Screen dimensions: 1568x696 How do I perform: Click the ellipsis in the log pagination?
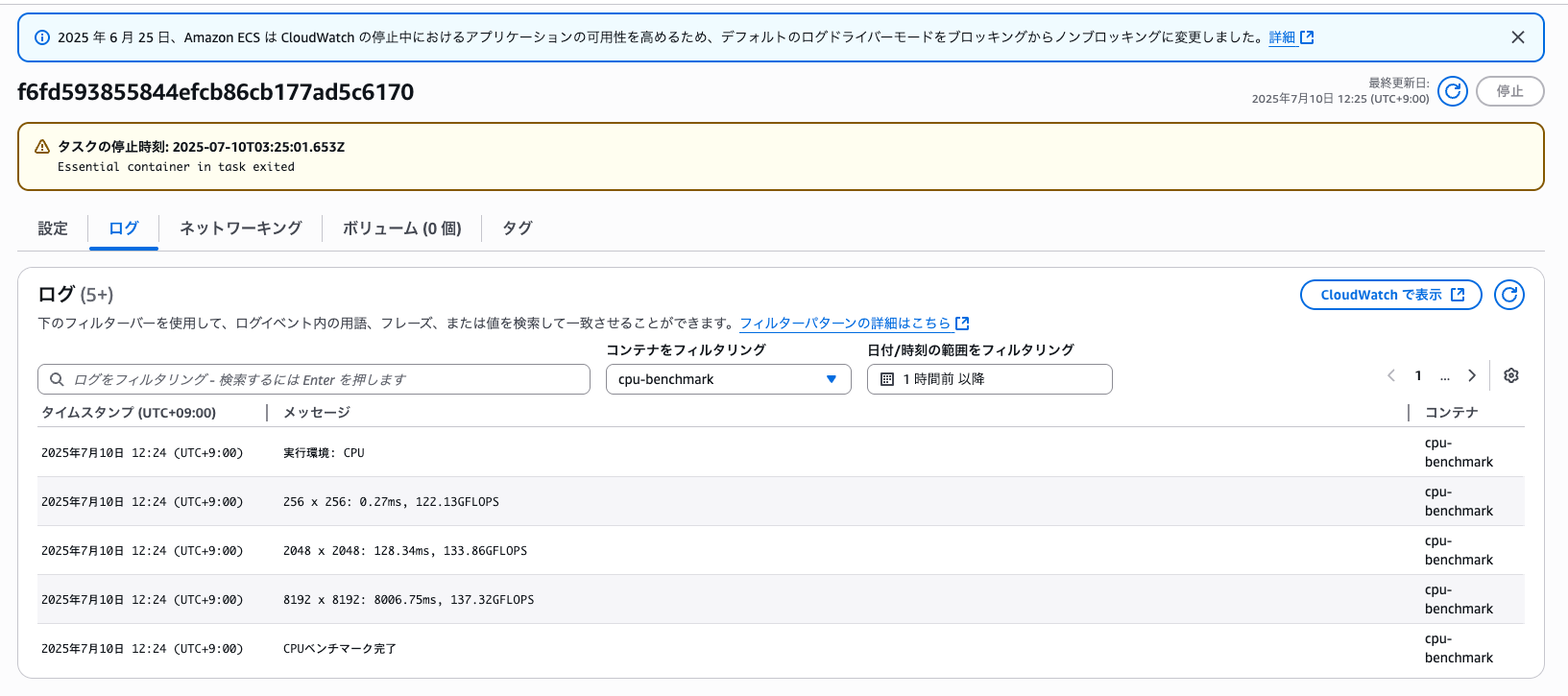coord(1445,377)
